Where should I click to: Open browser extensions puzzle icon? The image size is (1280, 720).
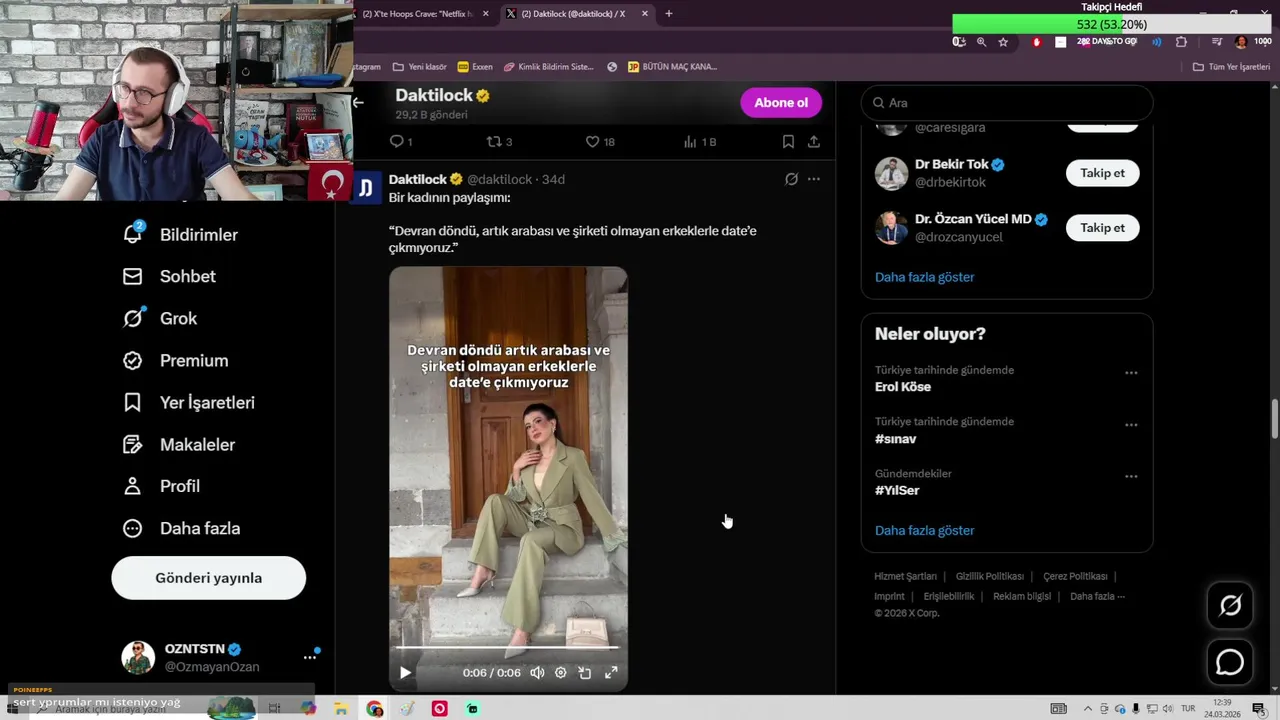click(x=1182, y=42)
